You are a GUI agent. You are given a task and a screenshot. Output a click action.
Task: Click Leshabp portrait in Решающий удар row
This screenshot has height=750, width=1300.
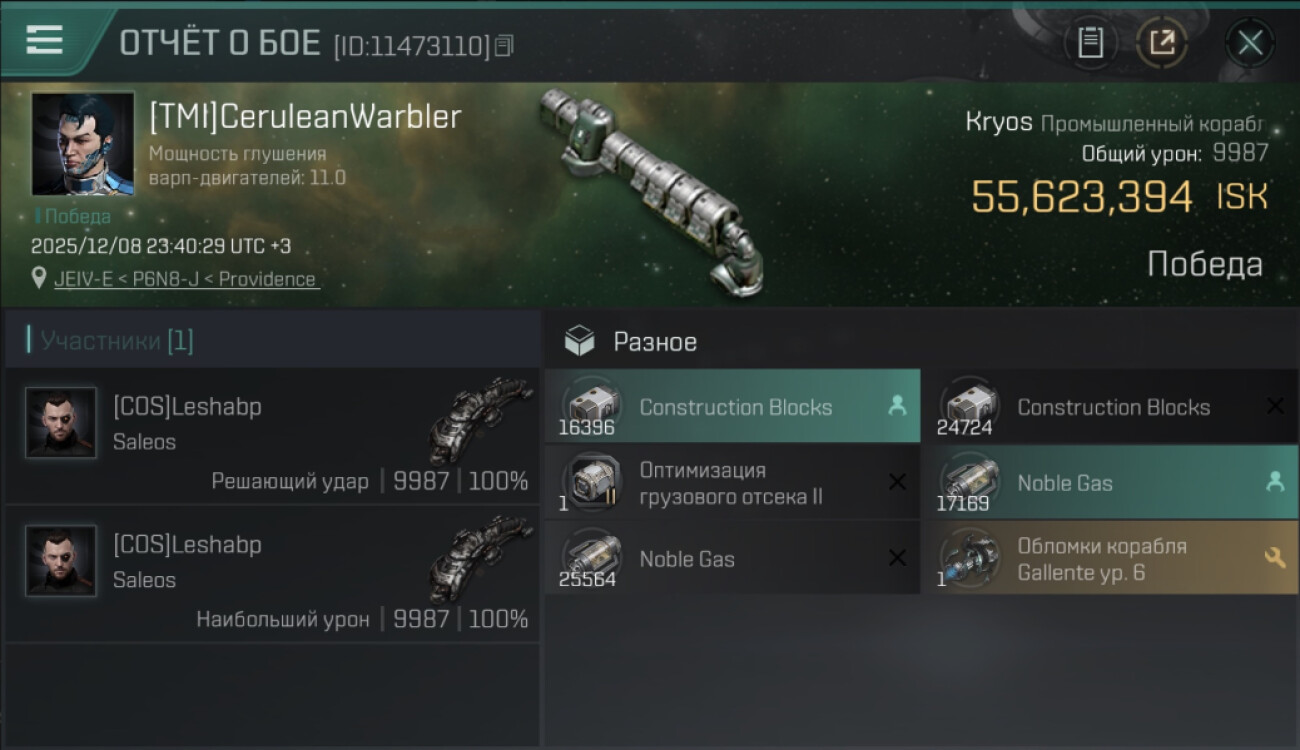tap(61, 423)
